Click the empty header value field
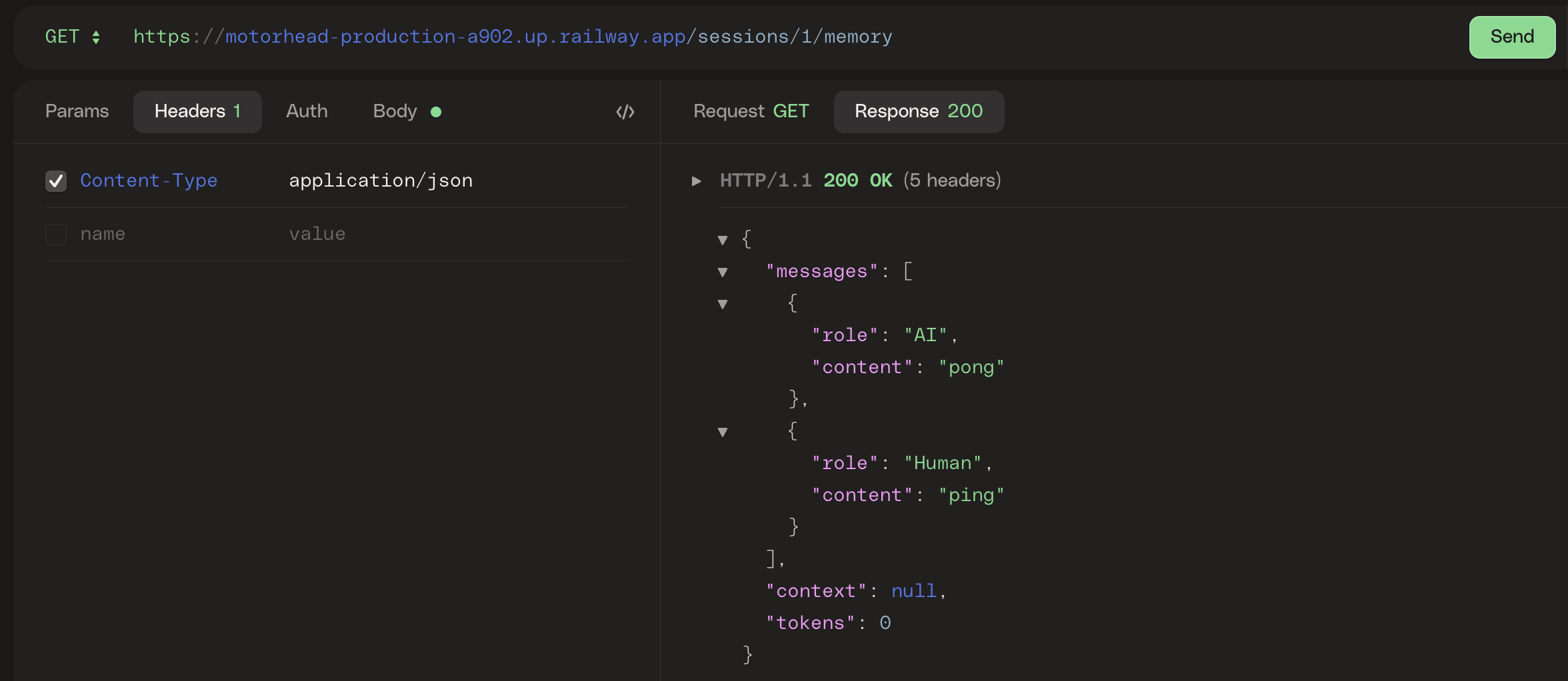The height and width of the screenshot is (681, 1568). click(x=347, y=234)
